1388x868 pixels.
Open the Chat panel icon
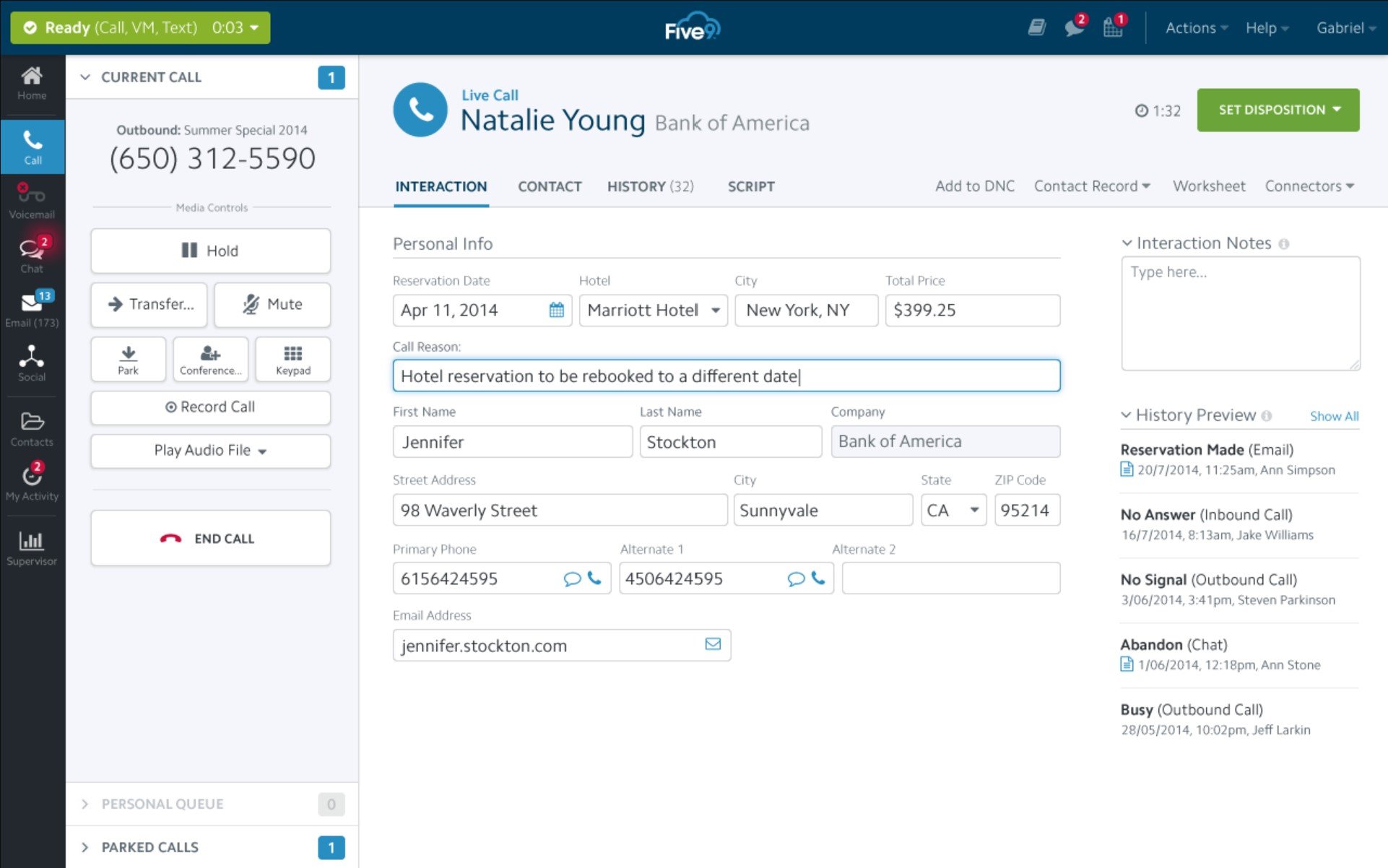click(30, 255)
